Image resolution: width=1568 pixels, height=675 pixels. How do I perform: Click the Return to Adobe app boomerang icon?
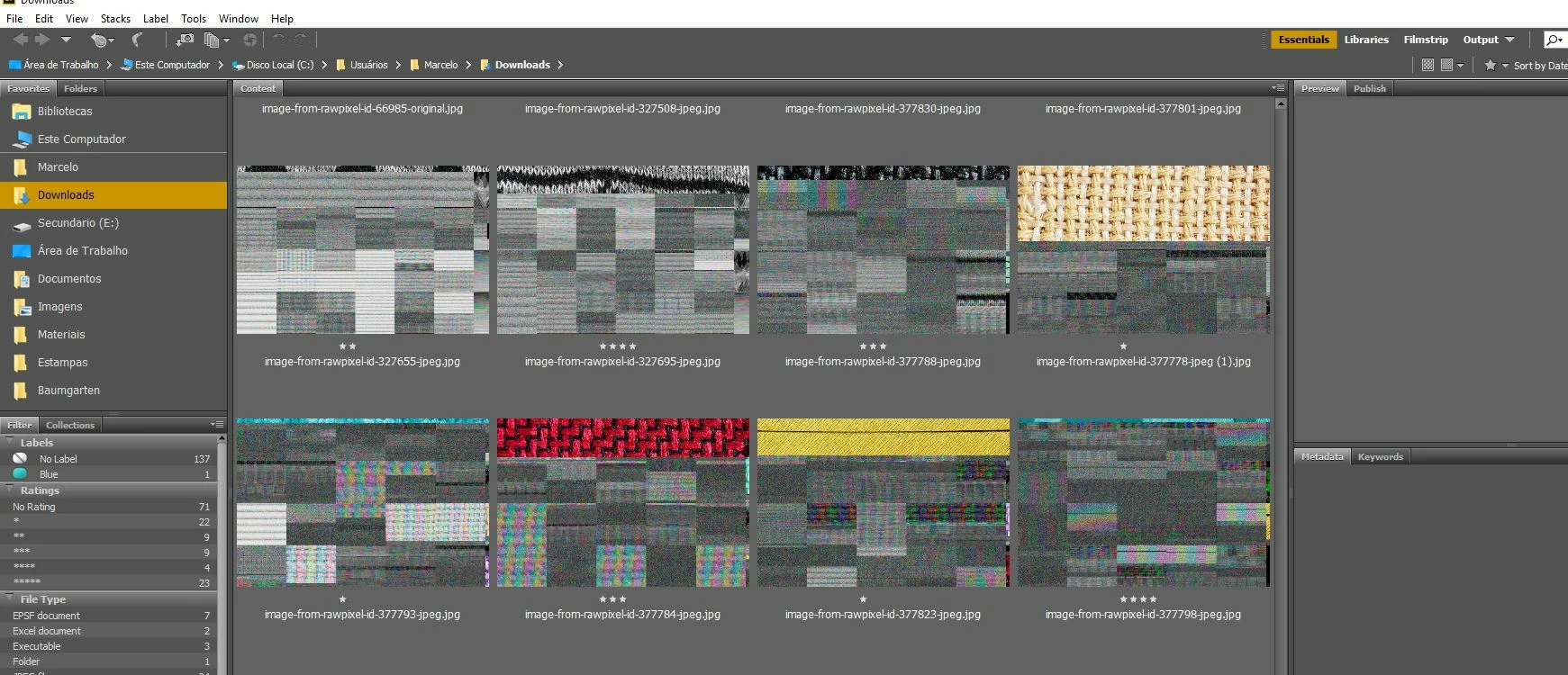138,40
